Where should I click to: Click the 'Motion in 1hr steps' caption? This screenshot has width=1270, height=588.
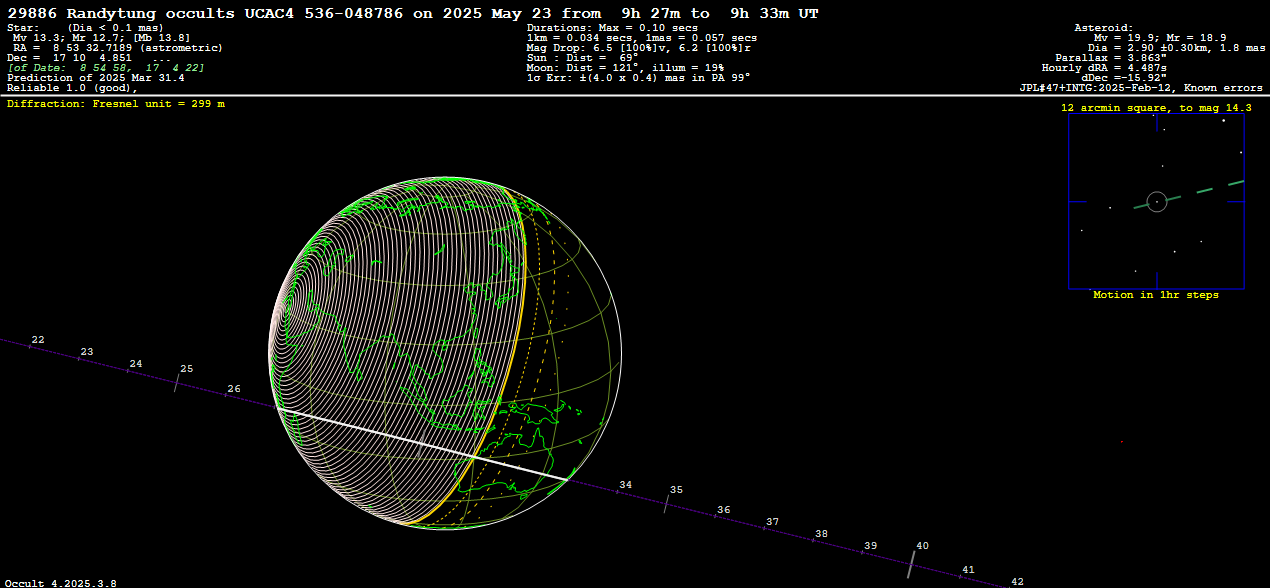point(1155,295)
